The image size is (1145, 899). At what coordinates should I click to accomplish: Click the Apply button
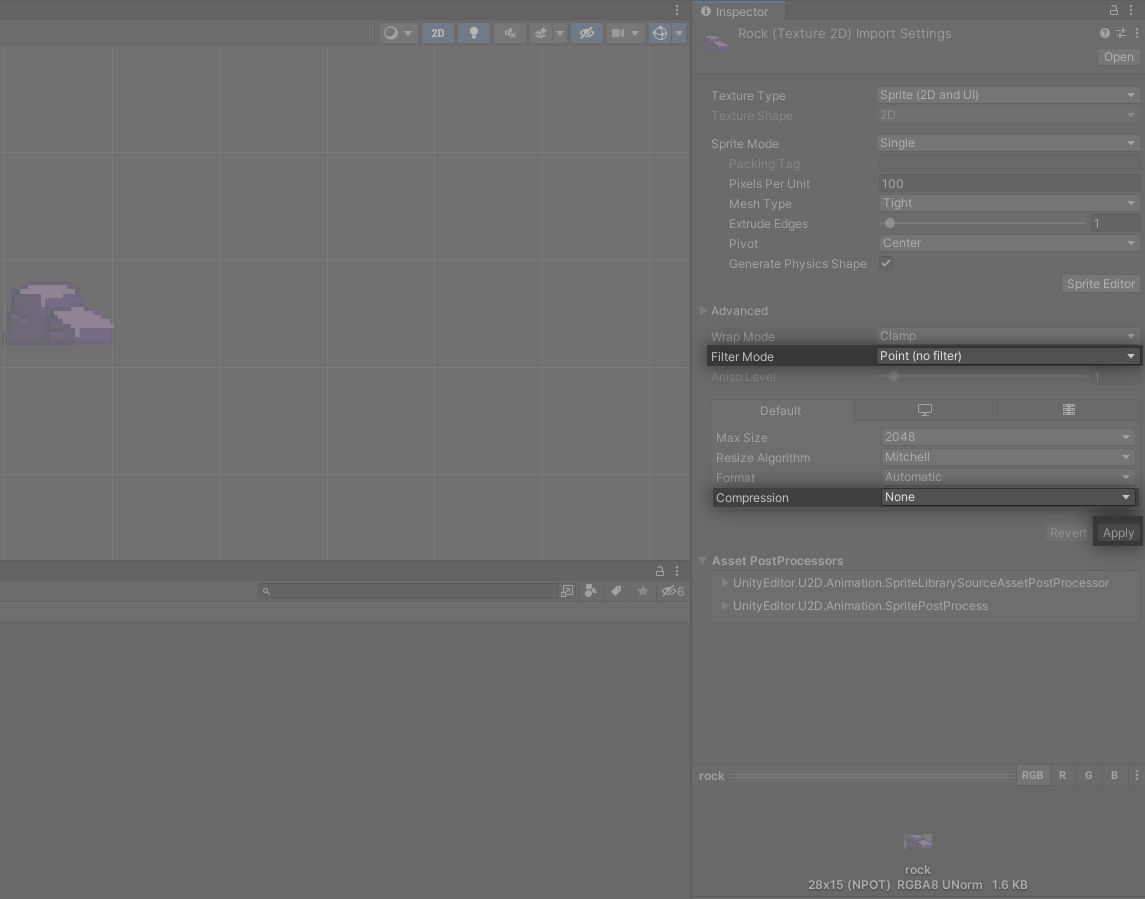1117,533
